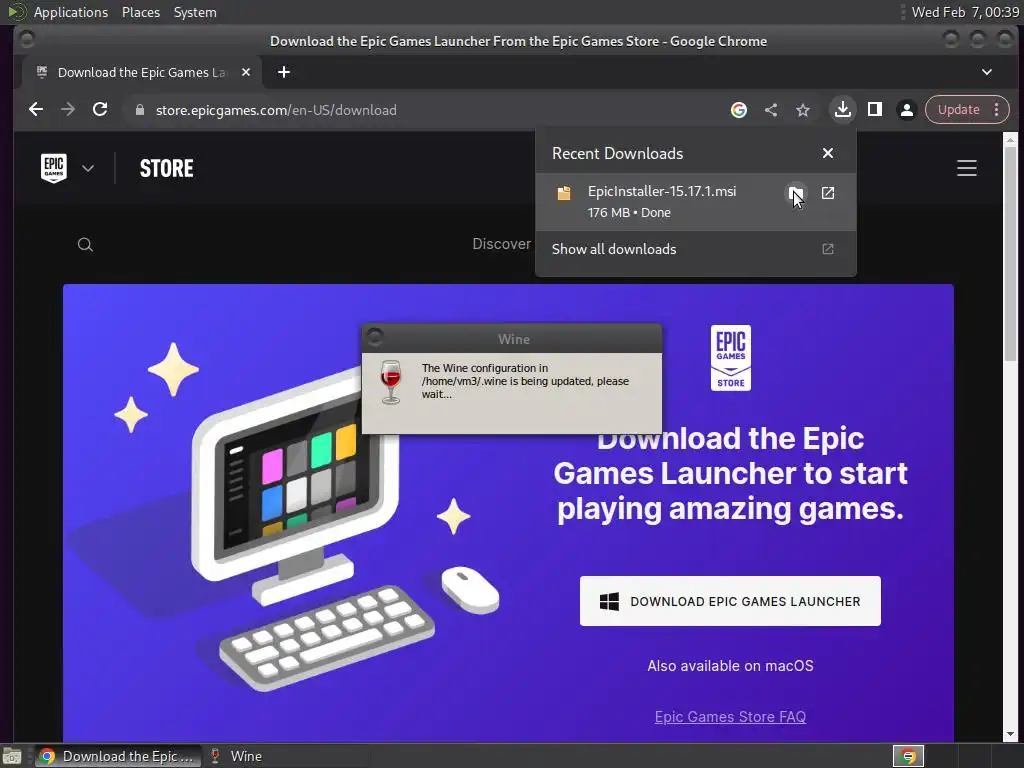Click the EpicInstaller-15.17.1.msi file name

tap(662, 191)
